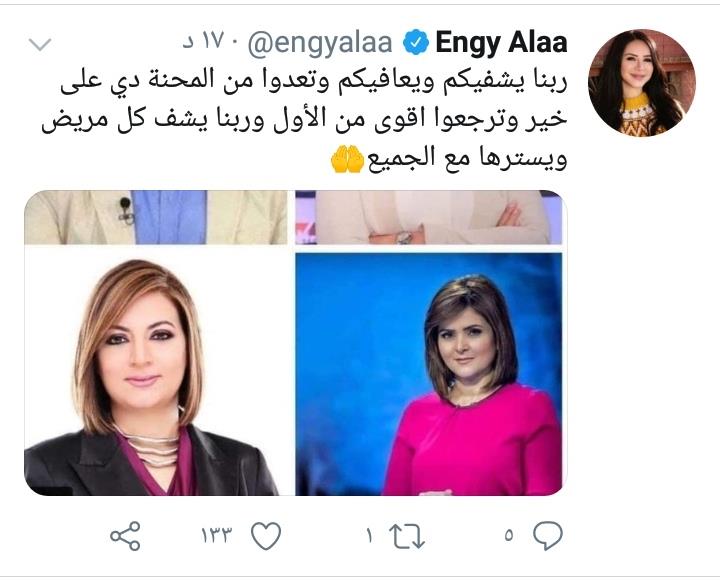Image resolution: width=720 pixels, height=581 pixels.
Task: Open the photo of woman in pink top
Action: [x=428, y=374]
